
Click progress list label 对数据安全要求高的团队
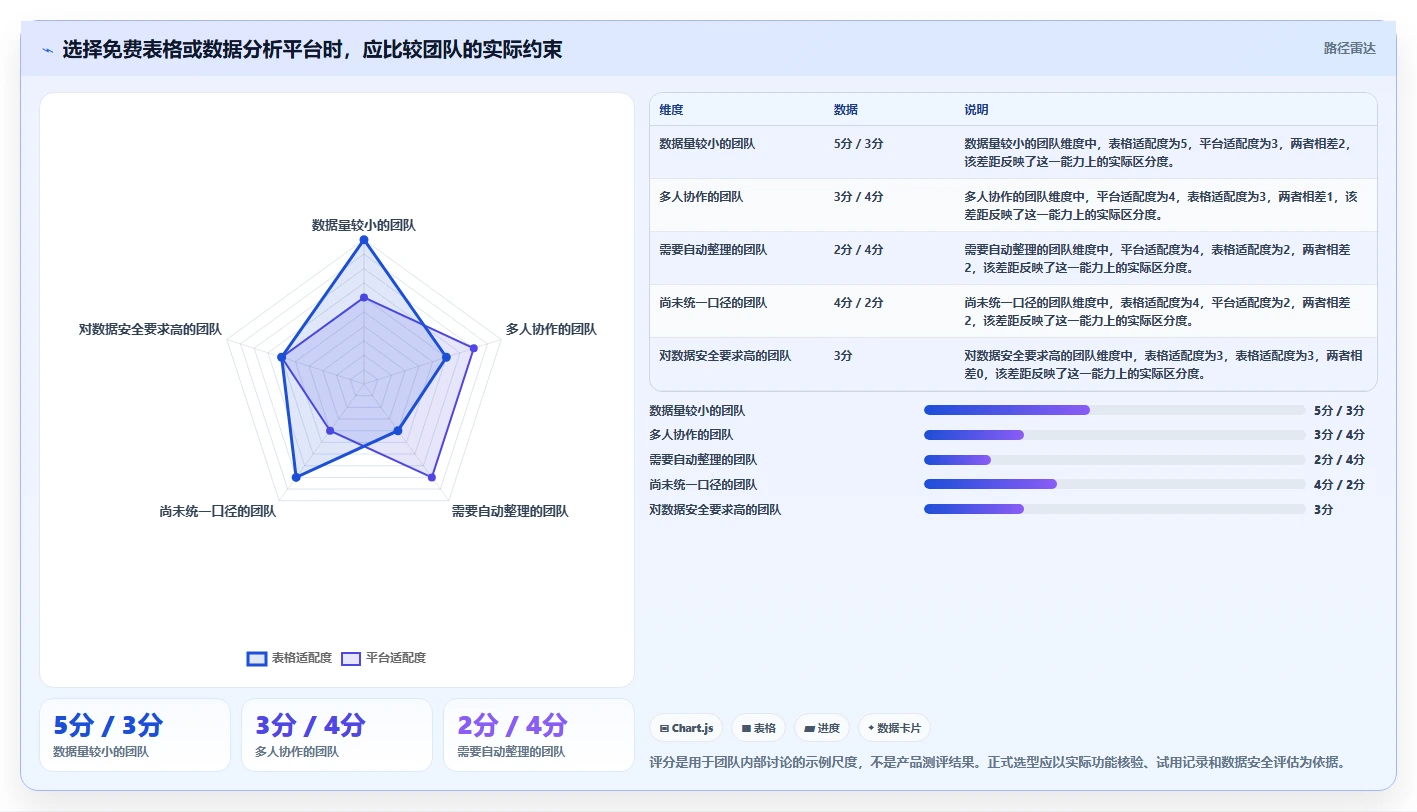click(x=715, y=509)
